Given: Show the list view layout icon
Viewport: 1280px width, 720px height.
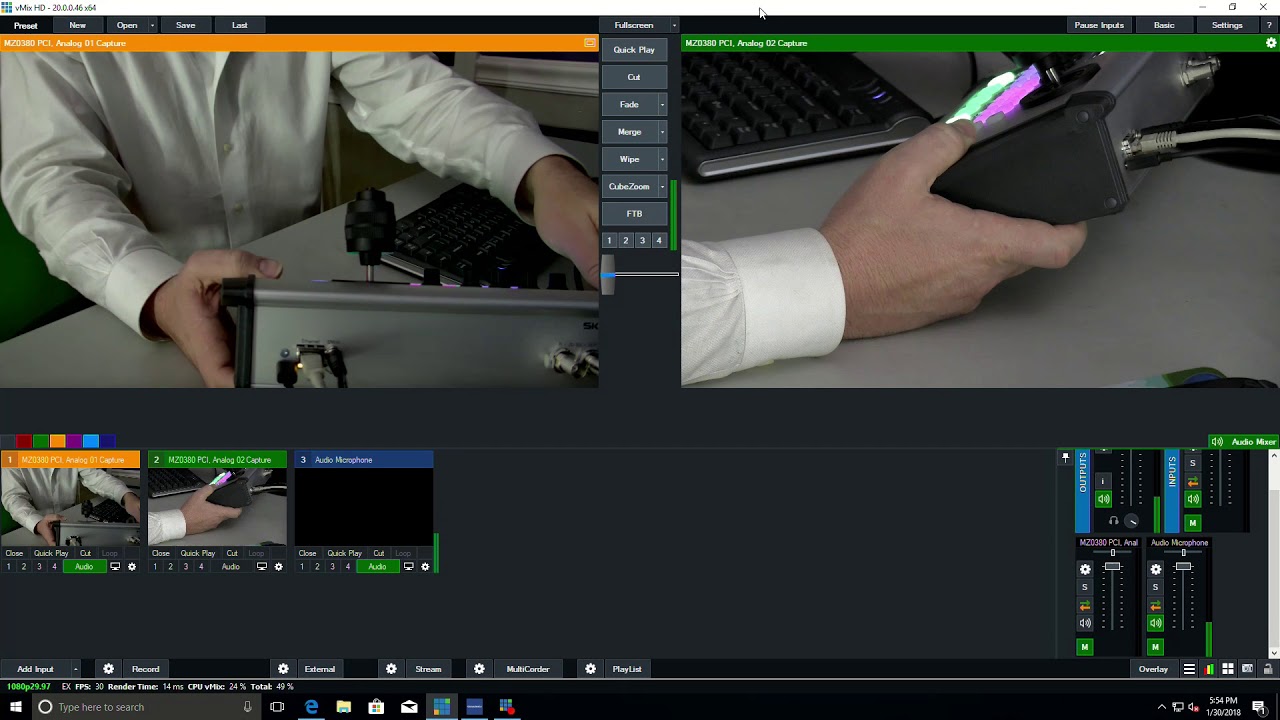Looking at the screenshot, I should pos(1189,669).
